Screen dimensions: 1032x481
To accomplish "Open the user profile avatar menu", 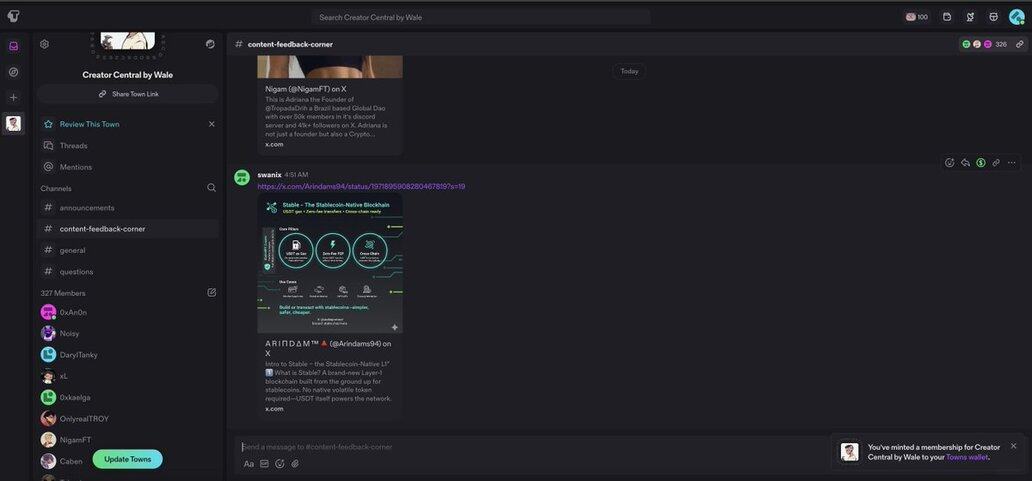I will coord(1016,16).
